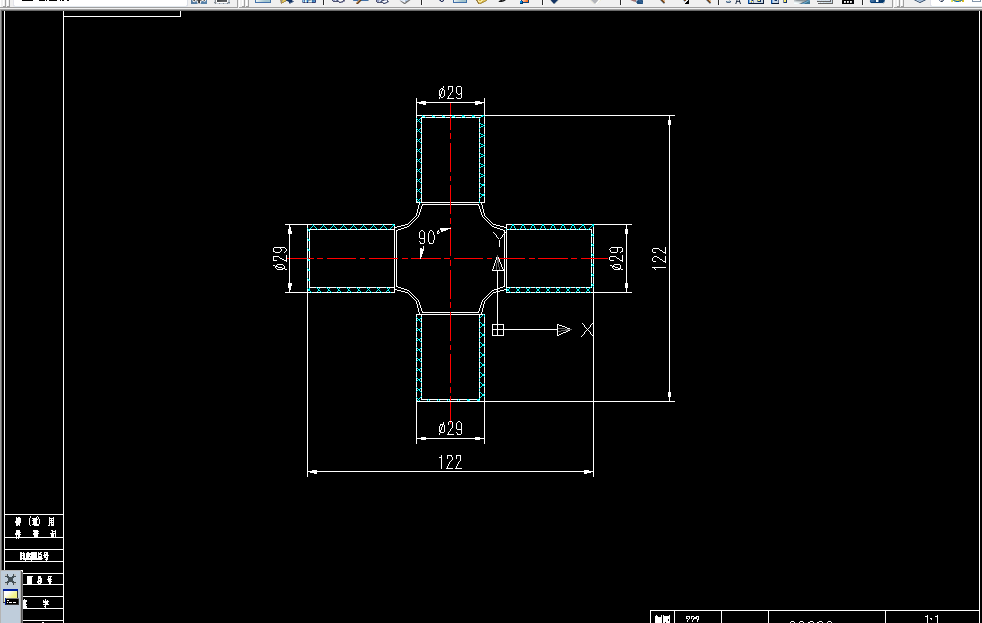Click the X axis label
The width and height of the screenshot is (982, 623).
[587, 330]
